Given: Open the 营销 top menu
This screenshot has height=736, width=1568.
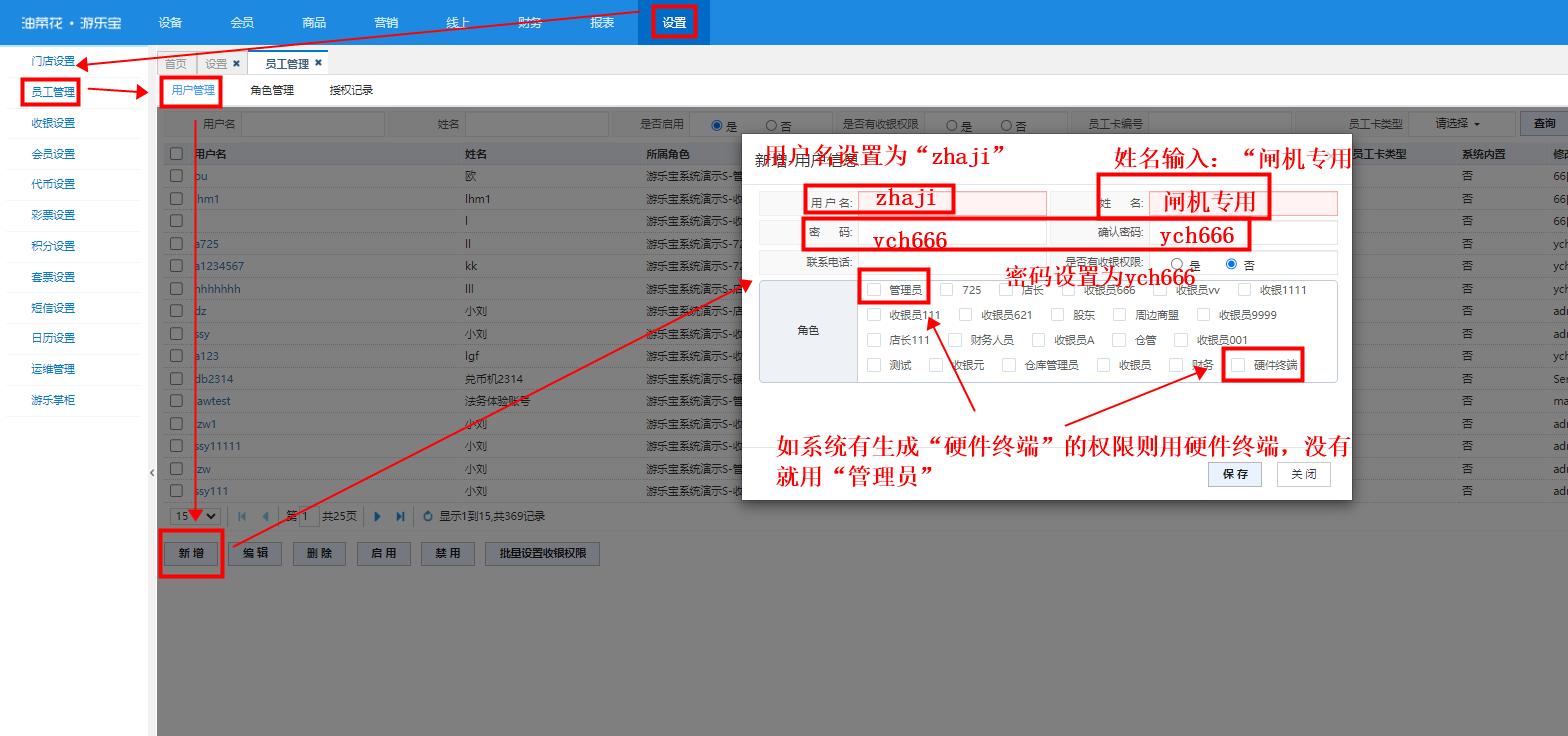Looking at the screenshot, I should coord(386,22).
